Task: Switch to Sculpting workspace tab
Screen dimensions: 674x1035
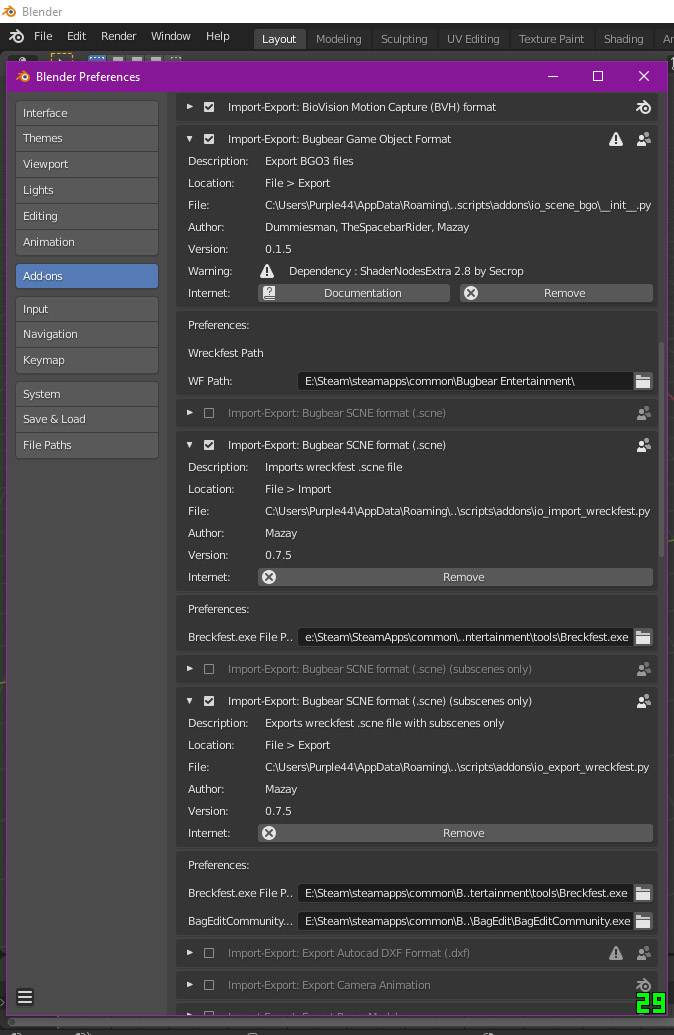Action: point(404,39)
